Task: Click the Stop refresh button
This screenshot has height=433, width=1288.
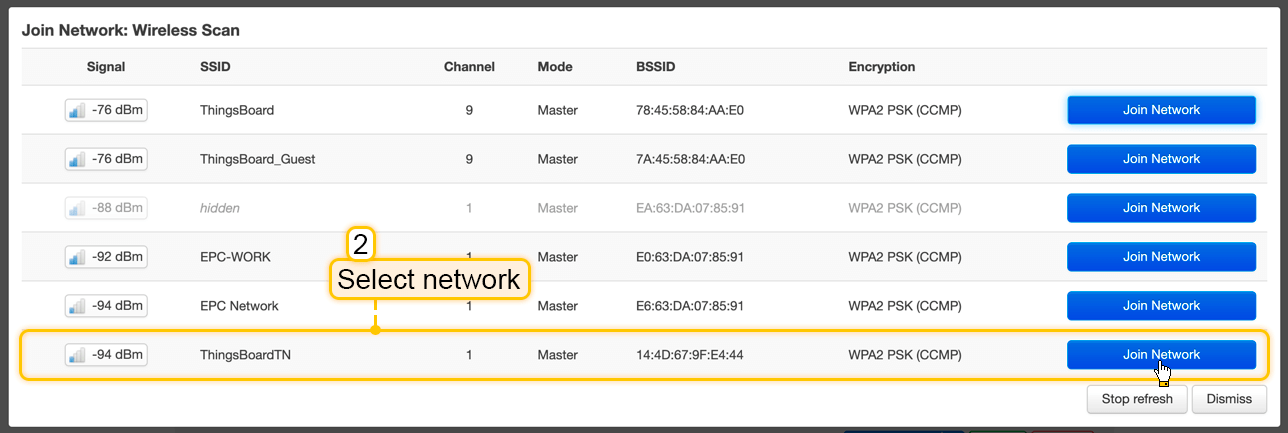Action: click(x=1137, y=399)
